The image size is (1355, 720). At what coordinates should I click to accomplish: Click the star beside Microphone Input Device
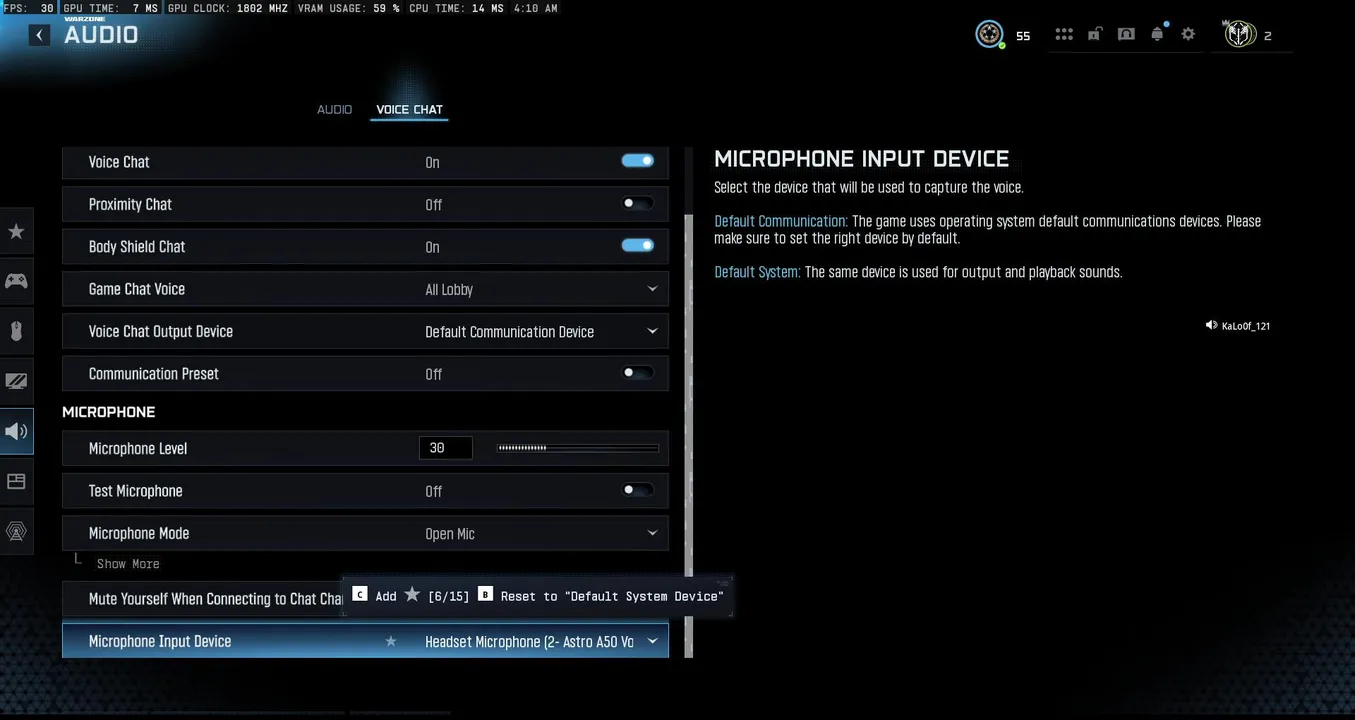click(x=391, y=641)
